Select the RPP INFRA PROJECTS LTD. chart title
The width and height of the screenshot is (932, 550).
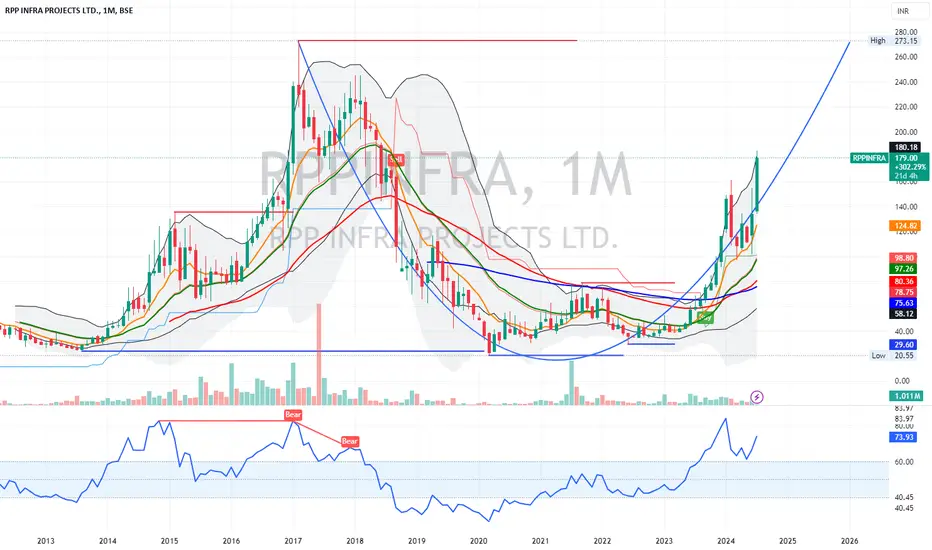69,11
